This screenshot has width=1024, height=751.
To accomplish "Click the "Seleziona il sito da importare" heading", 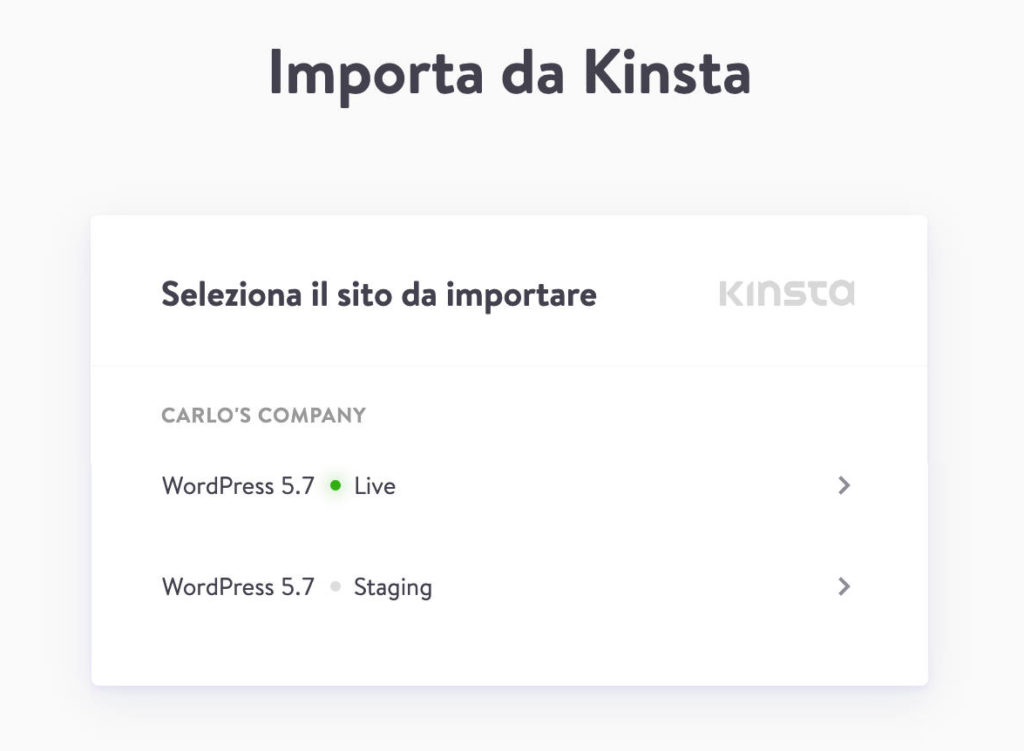I will tap(379, 295).
